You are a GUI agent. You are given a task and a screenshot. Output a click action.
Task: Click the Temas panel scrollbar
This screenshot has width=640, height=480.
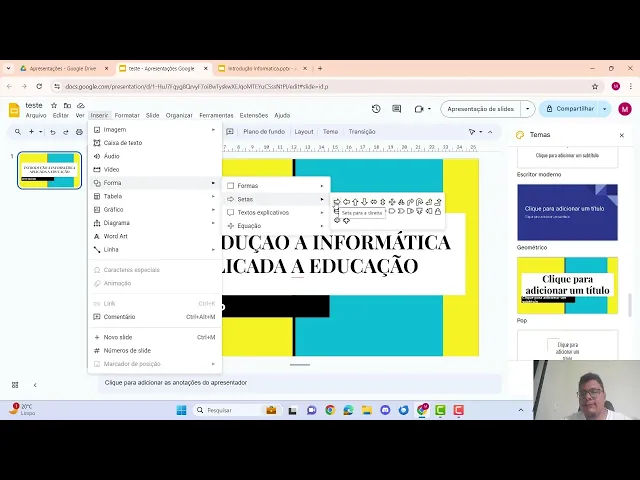tap(631, 305)
